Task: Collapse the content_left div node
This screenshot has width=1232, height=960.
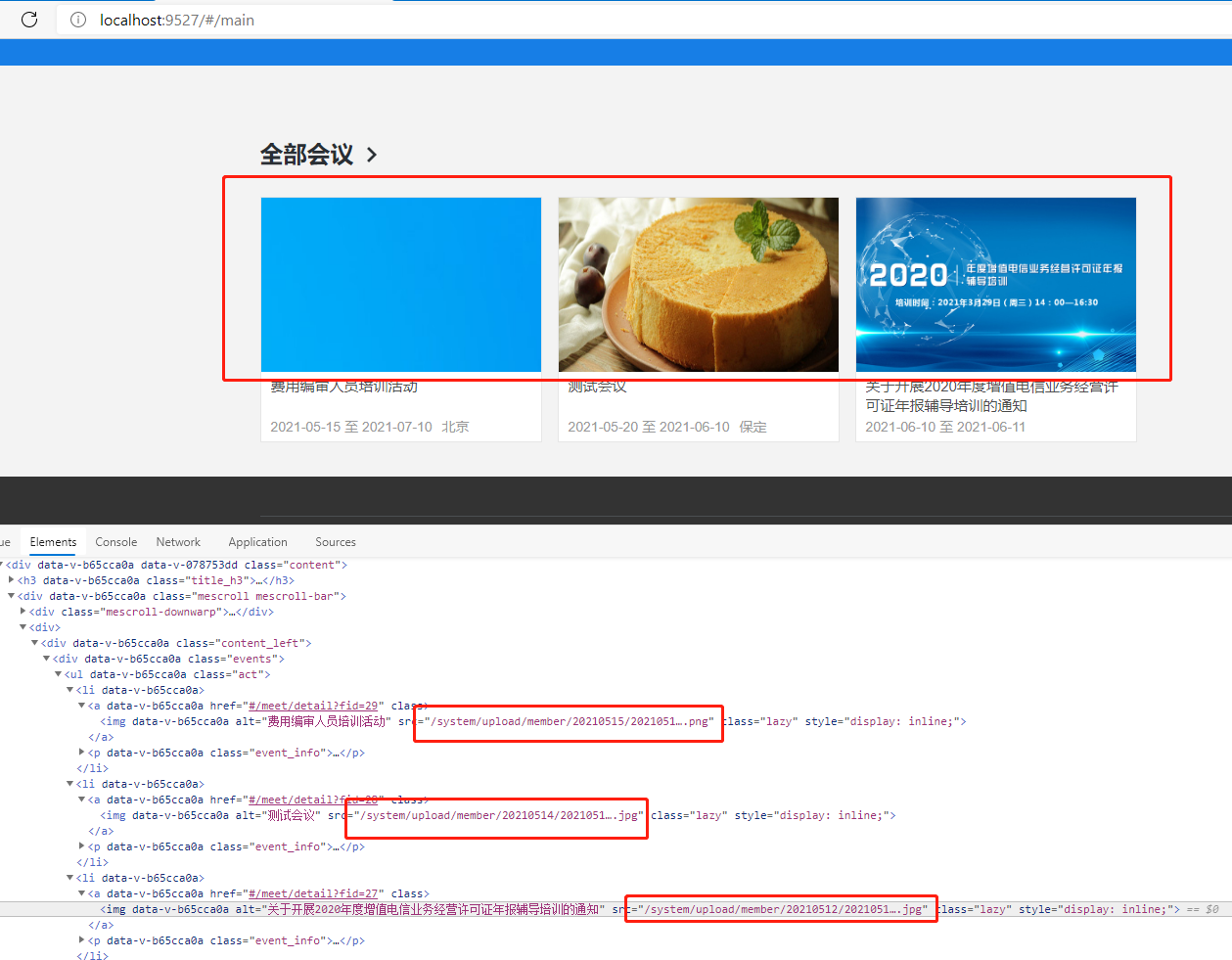Action: click(34, 643)
